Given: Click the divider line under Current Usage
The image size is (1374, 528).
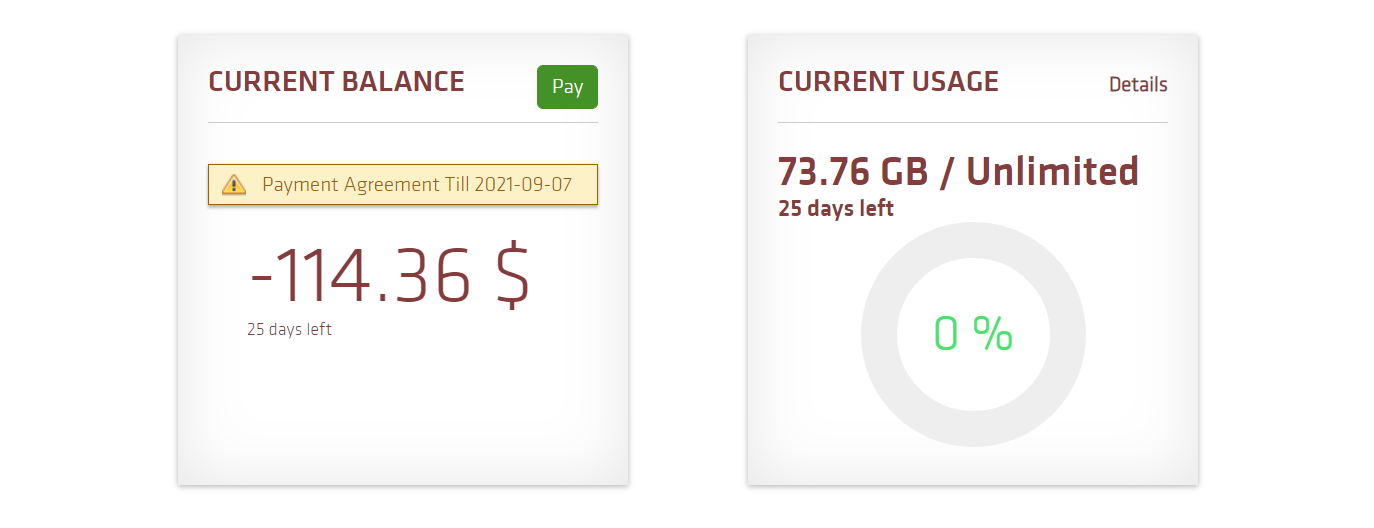Looking at the screenshot, I should click(x=972, y=122).
